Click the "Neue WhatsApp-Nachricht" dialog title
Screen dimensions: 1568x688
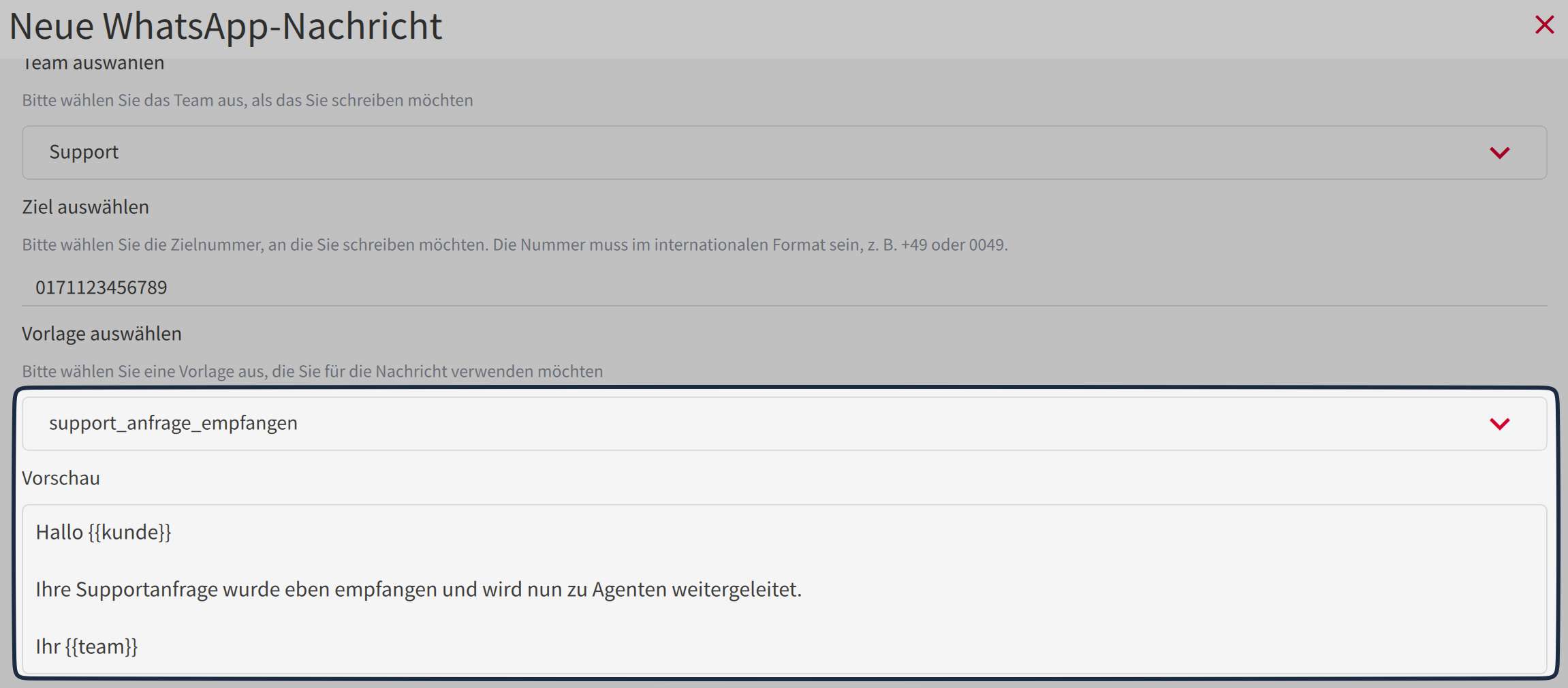coord(225,27)
